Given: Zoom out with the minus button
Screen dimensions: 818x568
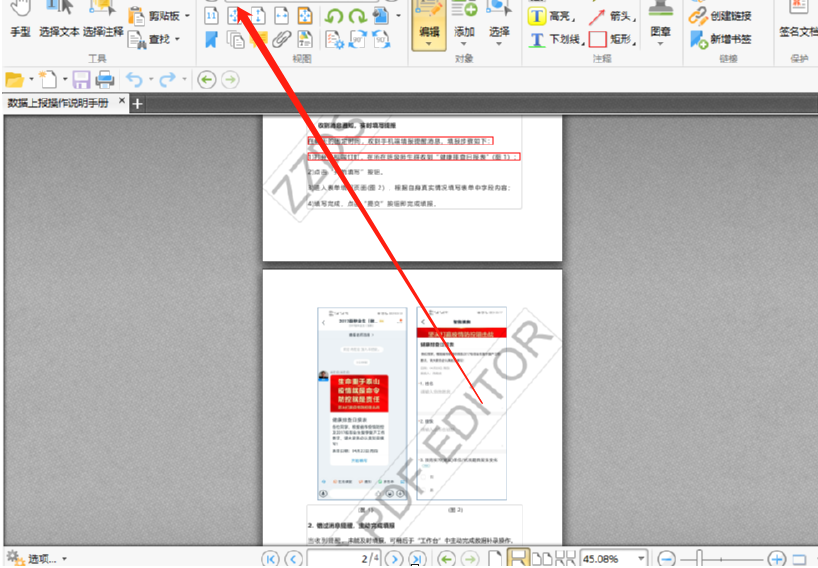Looking at the screenshot, I should 666,559.
